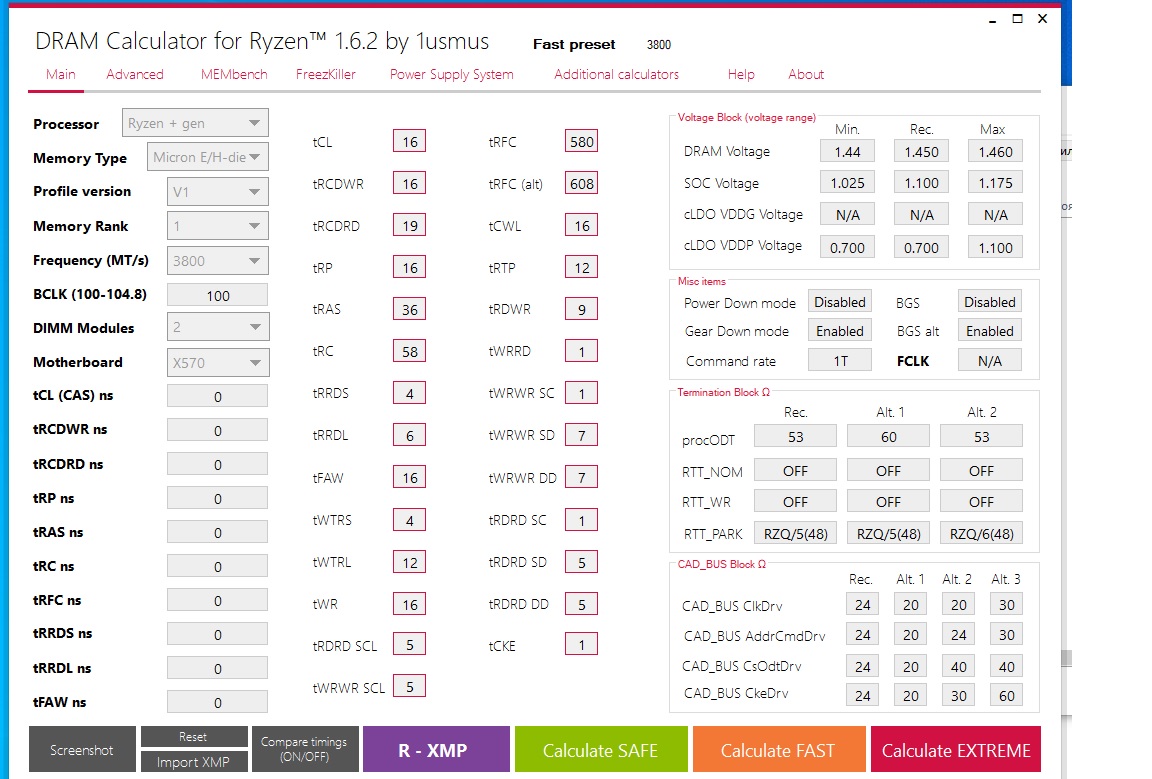Screen dimensions: 1152x779
Task: Click Command rate 1T value
Action: click(840, 361)
